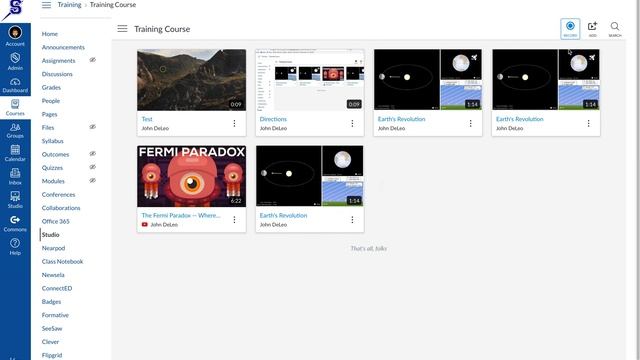Open Syllabus in course menu
The height and width of the screenshot is (360, 640).
click(53, 141)
